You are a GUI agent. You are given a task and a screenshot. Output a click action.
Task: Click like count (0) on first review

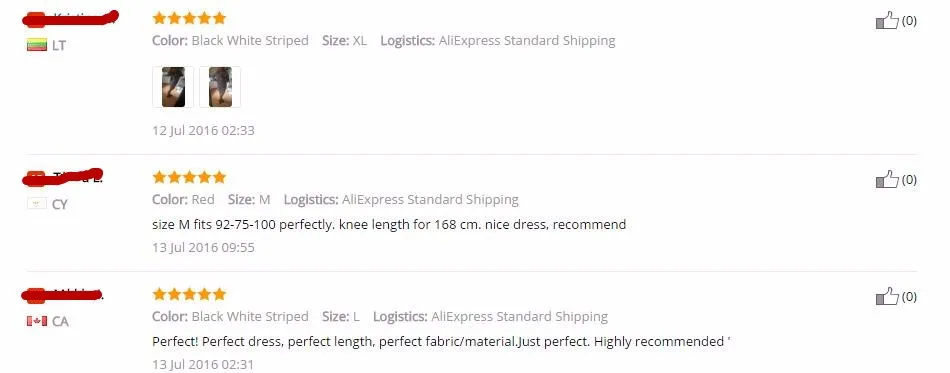tap(909, 21)
